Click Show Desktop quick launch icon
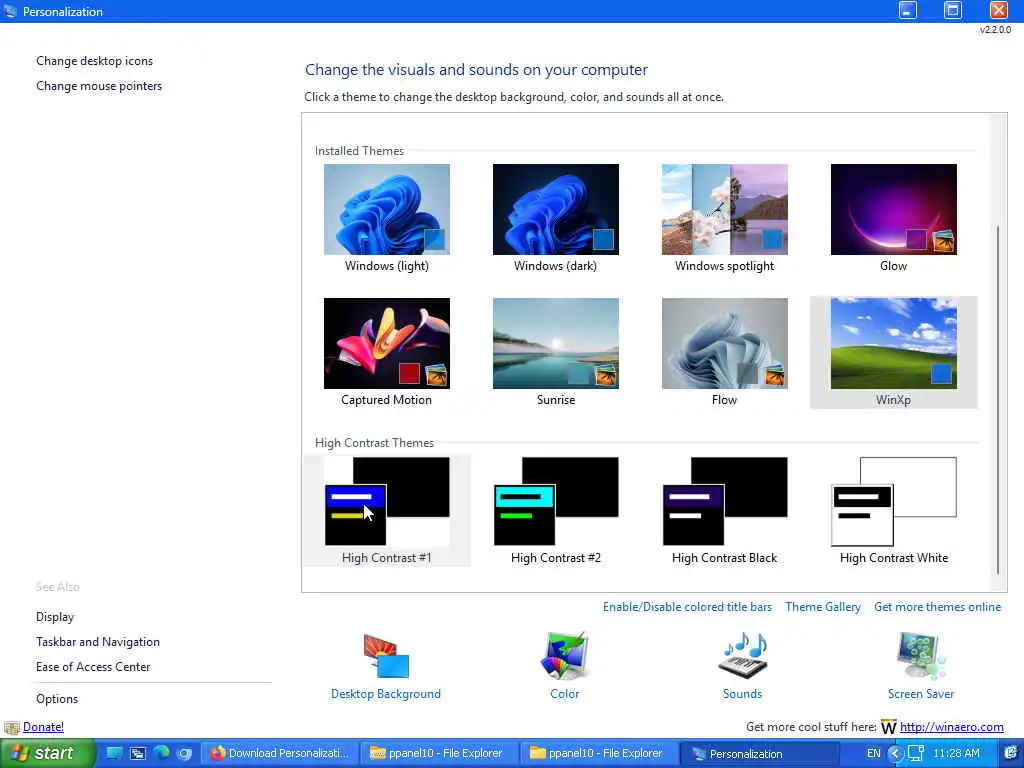 (x=114, y=754)
